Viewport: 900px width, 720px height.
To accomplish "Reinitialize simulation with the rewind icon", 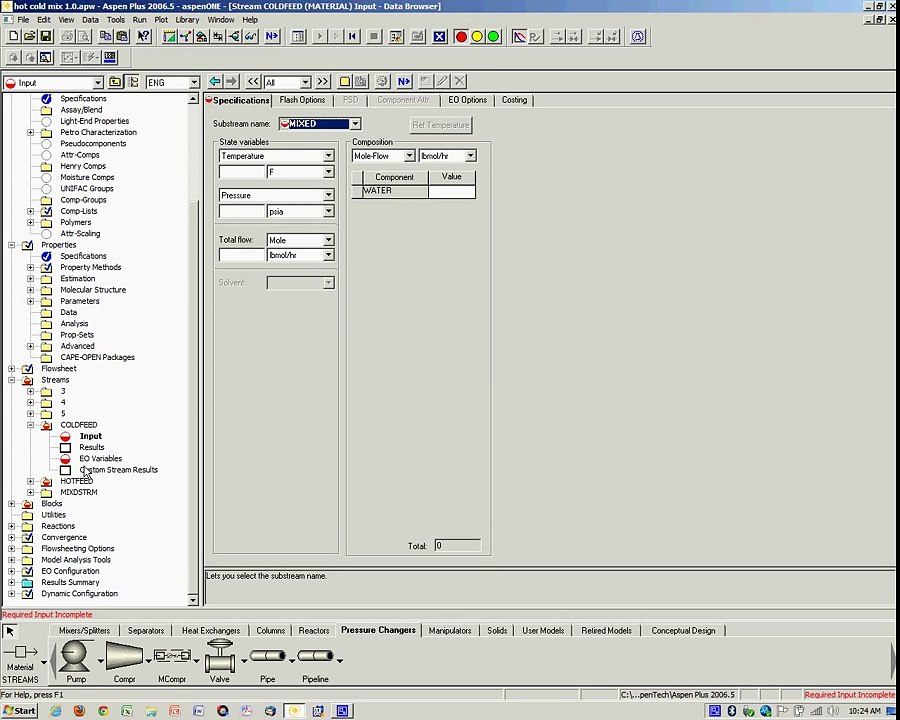I will click(352, 37).
